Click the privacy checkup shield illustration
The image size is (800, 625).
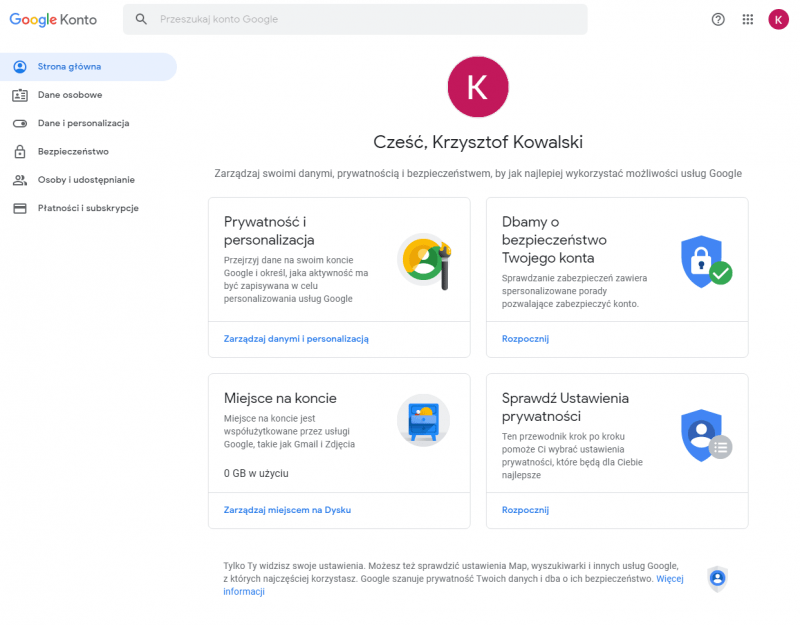point(705,435)
